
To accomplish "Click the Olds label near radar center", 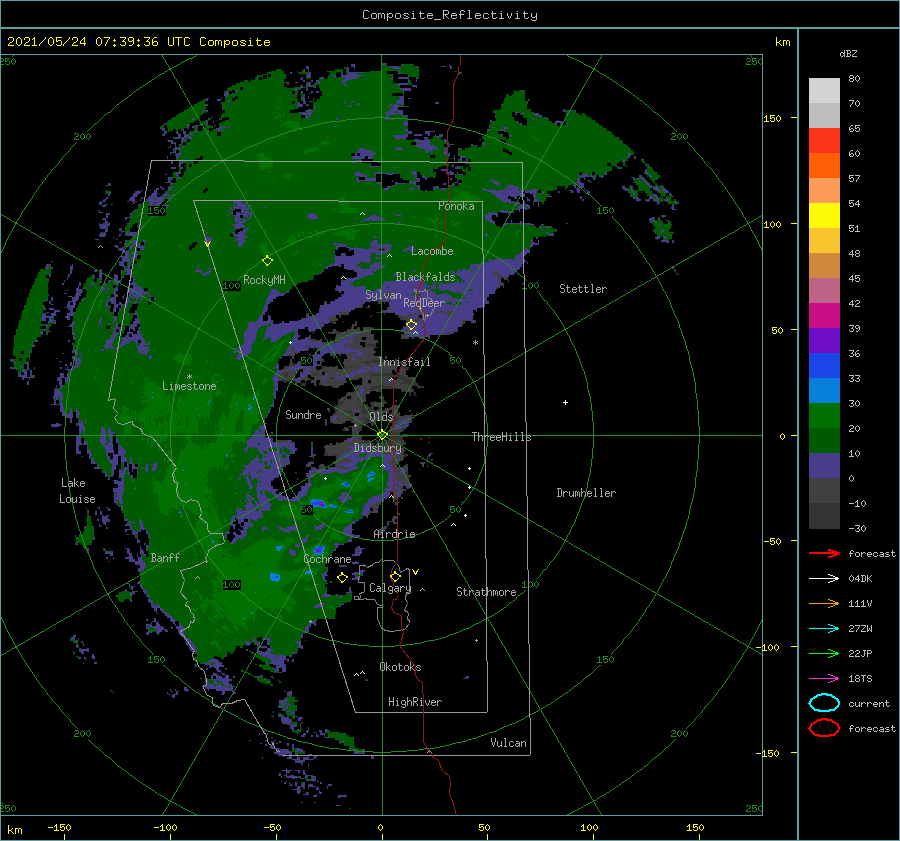I will 381,417.
